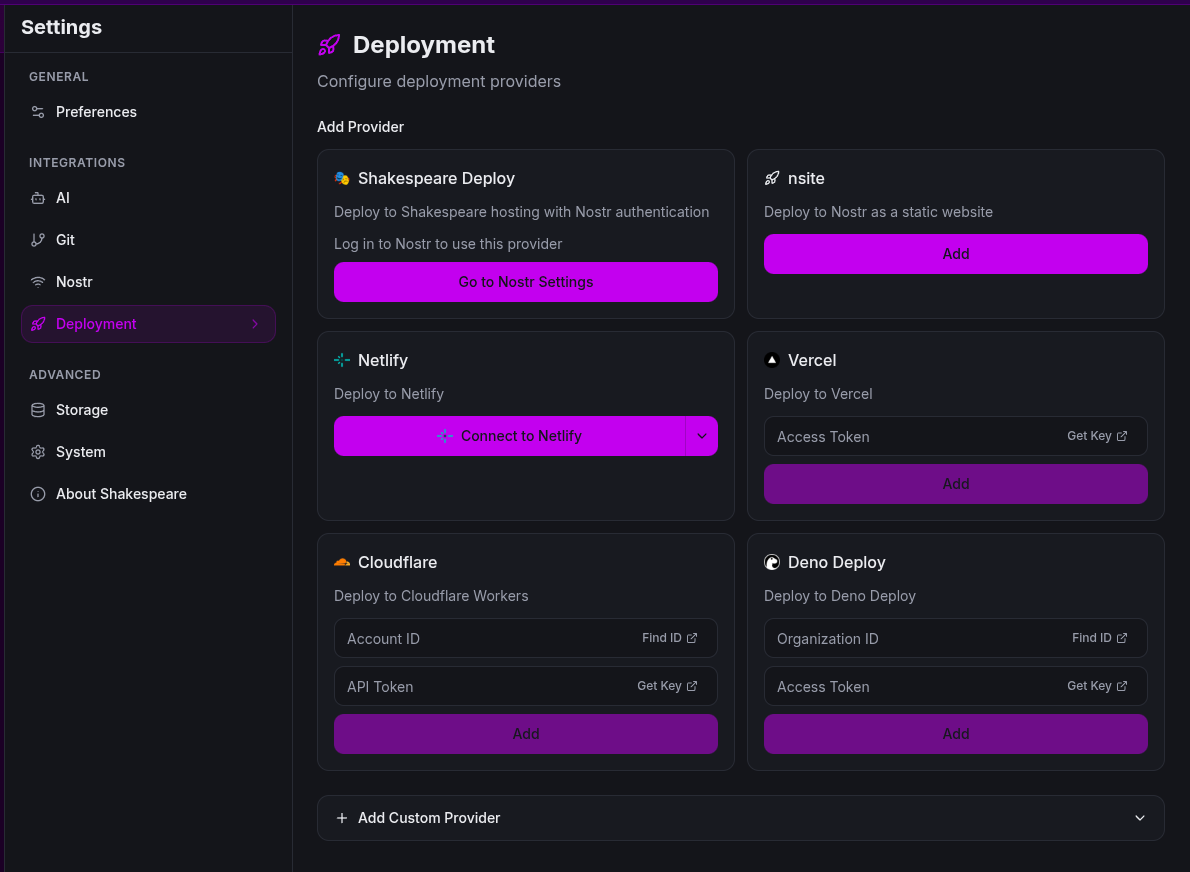Click the chevron on the Deployment sidebar item
Screen dimensions: 1190x872
point(255,324)
